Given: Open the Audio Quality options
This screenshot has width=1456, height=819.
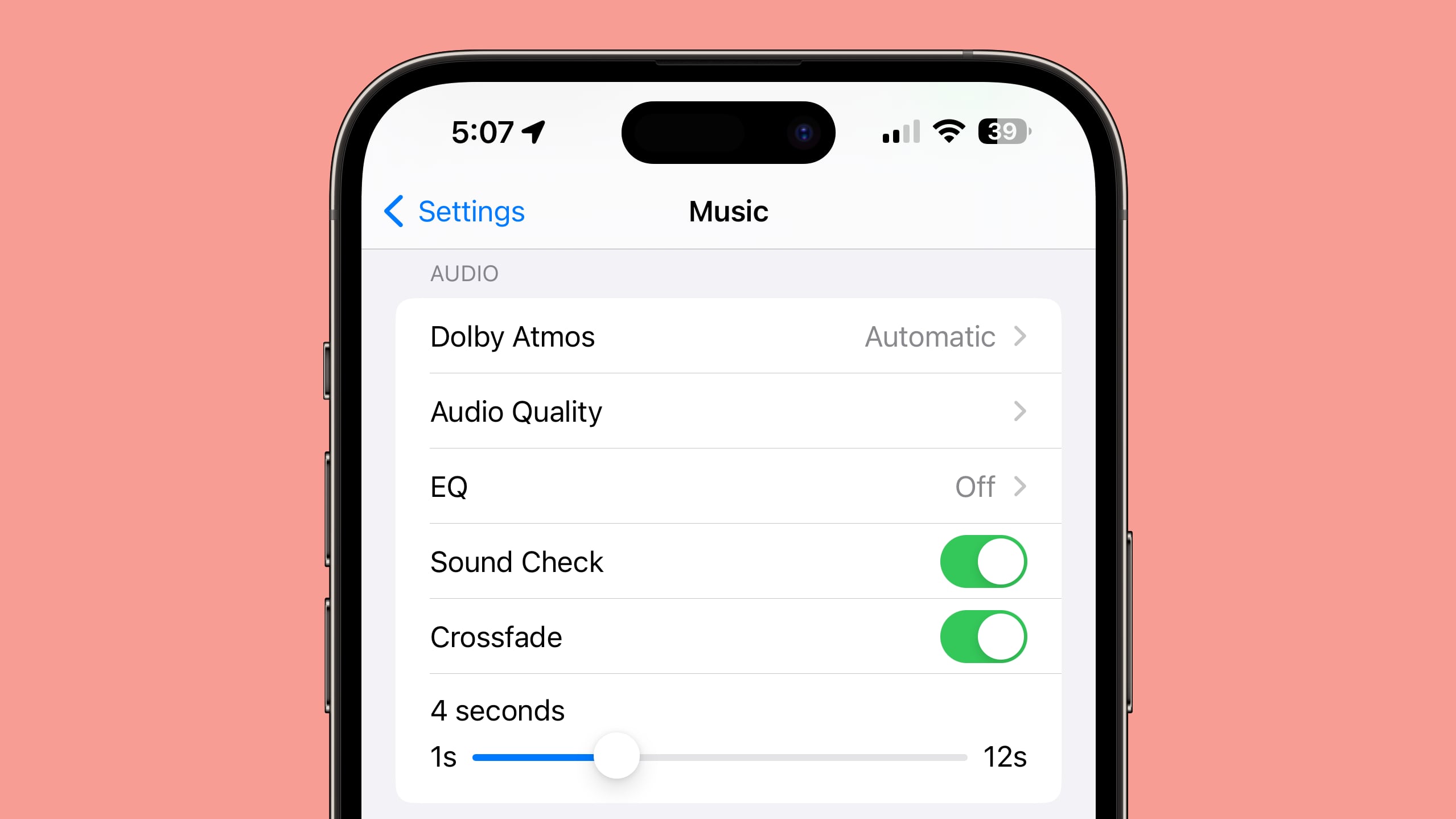Looking at the screenshot, I should [x=728, y=411].
